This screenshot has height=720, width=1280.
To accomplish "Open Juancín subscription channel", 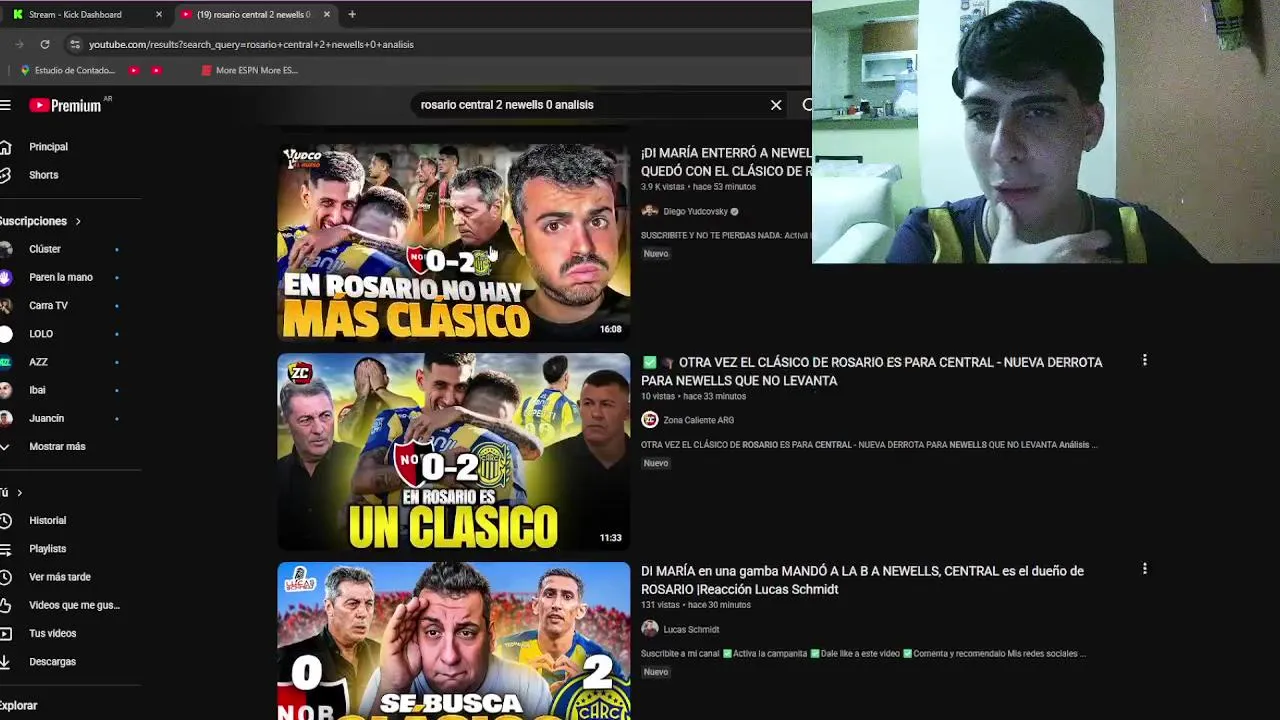I will coord(46,418).
